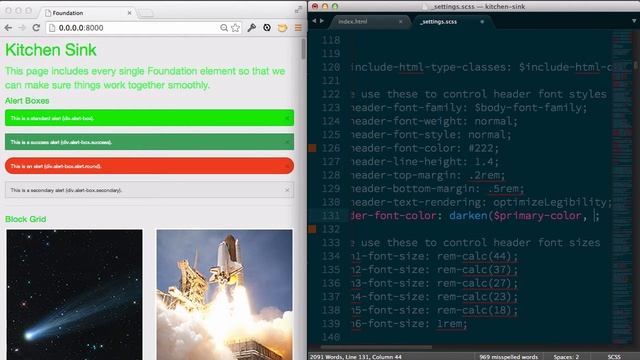The height and width of the screenshot is (360, 640).
Task: Click the bookmark marker on line 126
Action: click(312, 148)
